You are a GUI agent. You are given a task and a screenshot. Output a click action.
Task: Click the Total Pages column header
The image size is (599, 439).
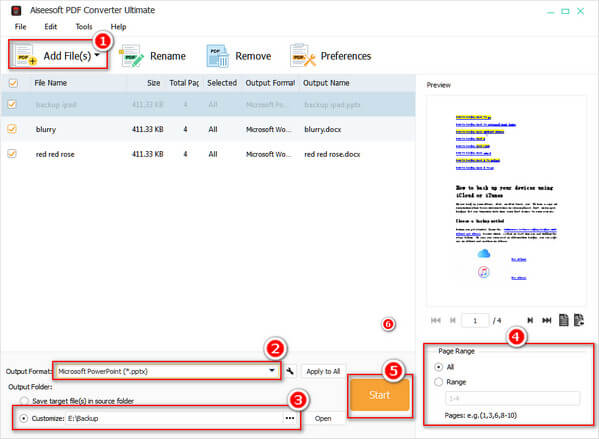(184, 83)
